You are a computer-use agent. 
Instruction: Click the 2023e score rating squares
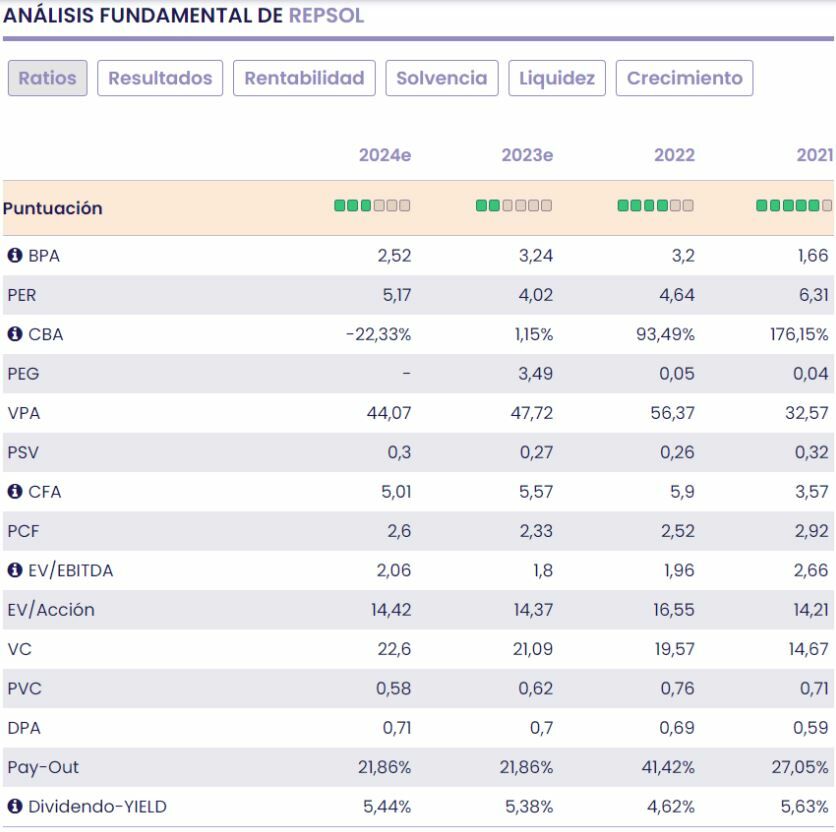click(514, 207)
